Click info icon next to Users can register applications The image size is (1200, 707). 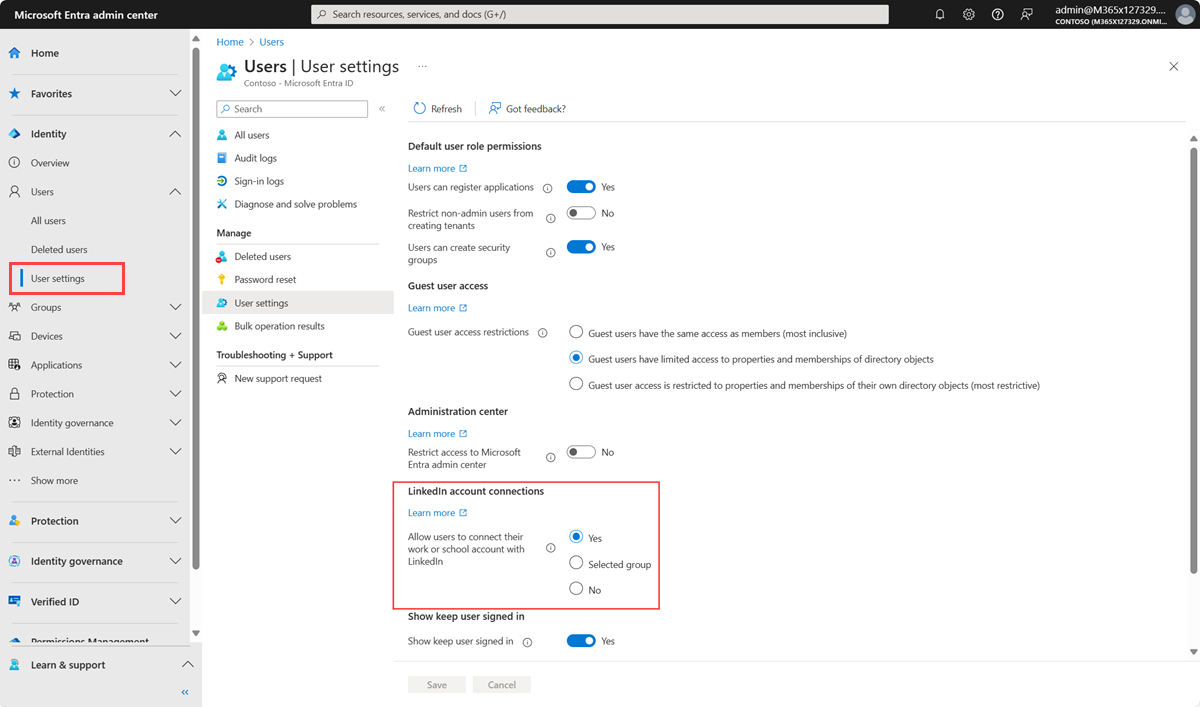click(x=547, y=188)
